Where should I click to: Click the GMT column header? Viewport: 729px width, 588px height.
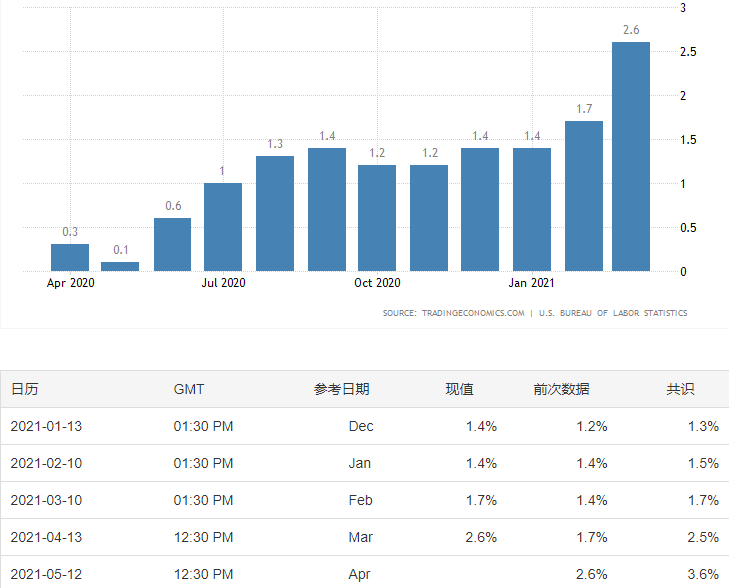[x=189, y=389]
